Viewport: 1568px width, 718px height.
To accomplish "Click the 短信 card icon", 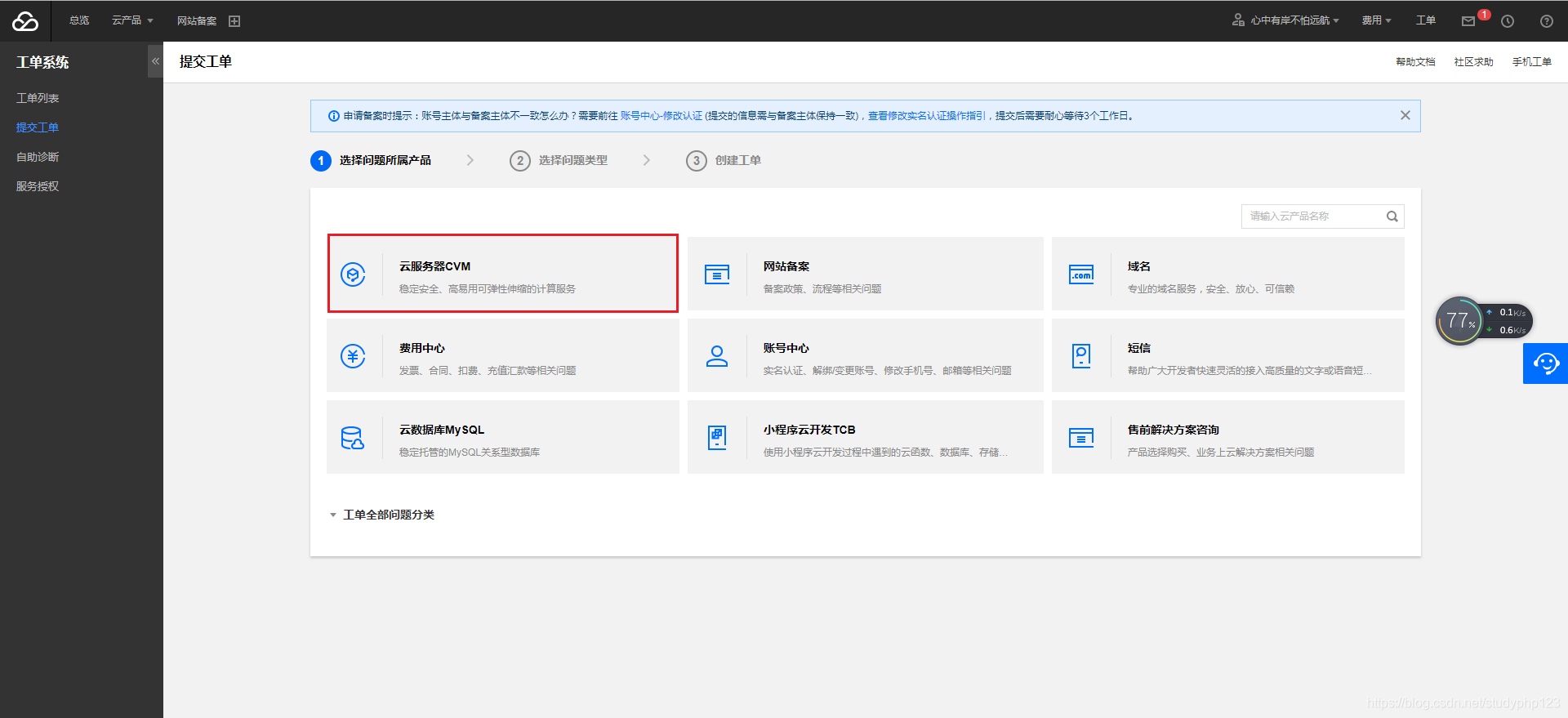I will pyautogui.click(x=1081, y=356).
